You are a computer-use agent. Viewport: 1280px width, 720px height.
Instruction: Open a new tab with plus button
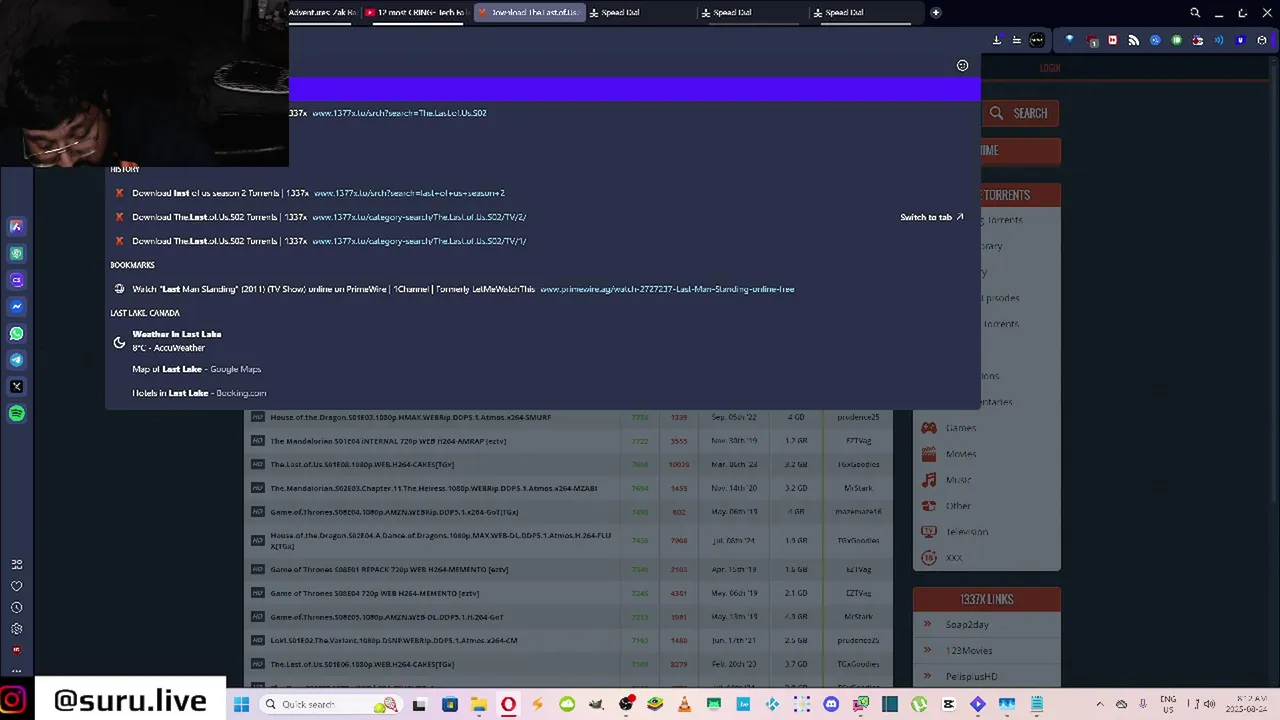coord(936,13)
